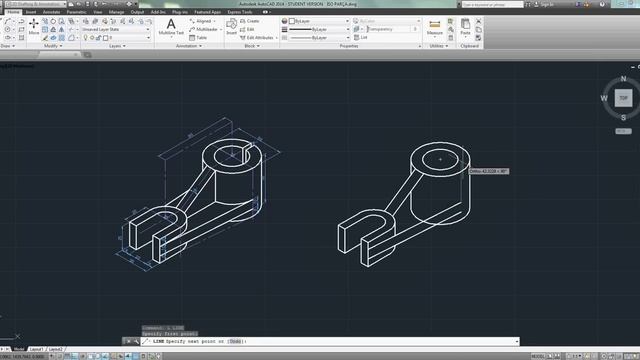Click the Insert block tool
This screenshot has height=360, width=640.
(231, 27)
